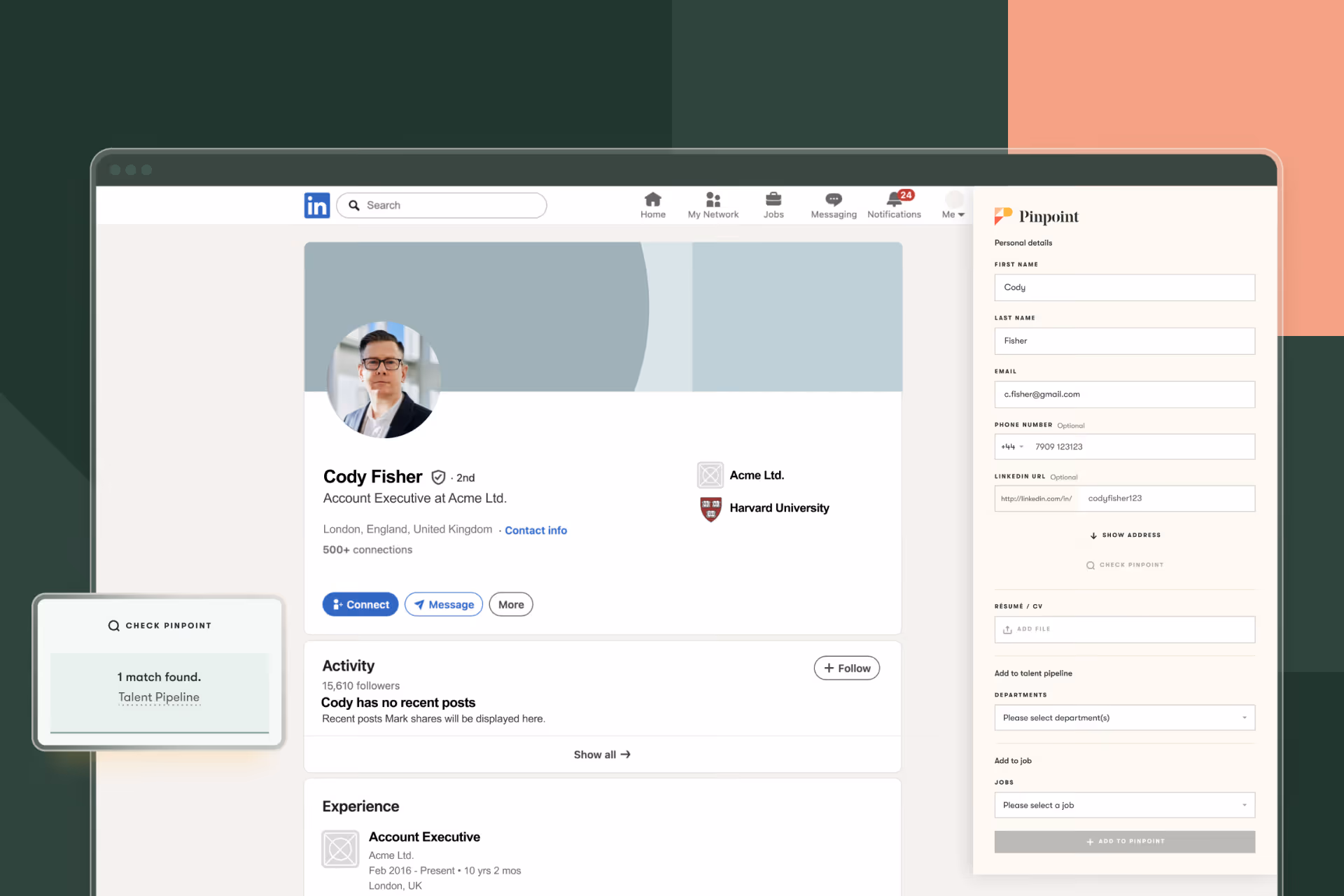This screenshot has height=896, width=1344.
Task: Click the Cody Fisher profile name
Action: click(372, 477)
